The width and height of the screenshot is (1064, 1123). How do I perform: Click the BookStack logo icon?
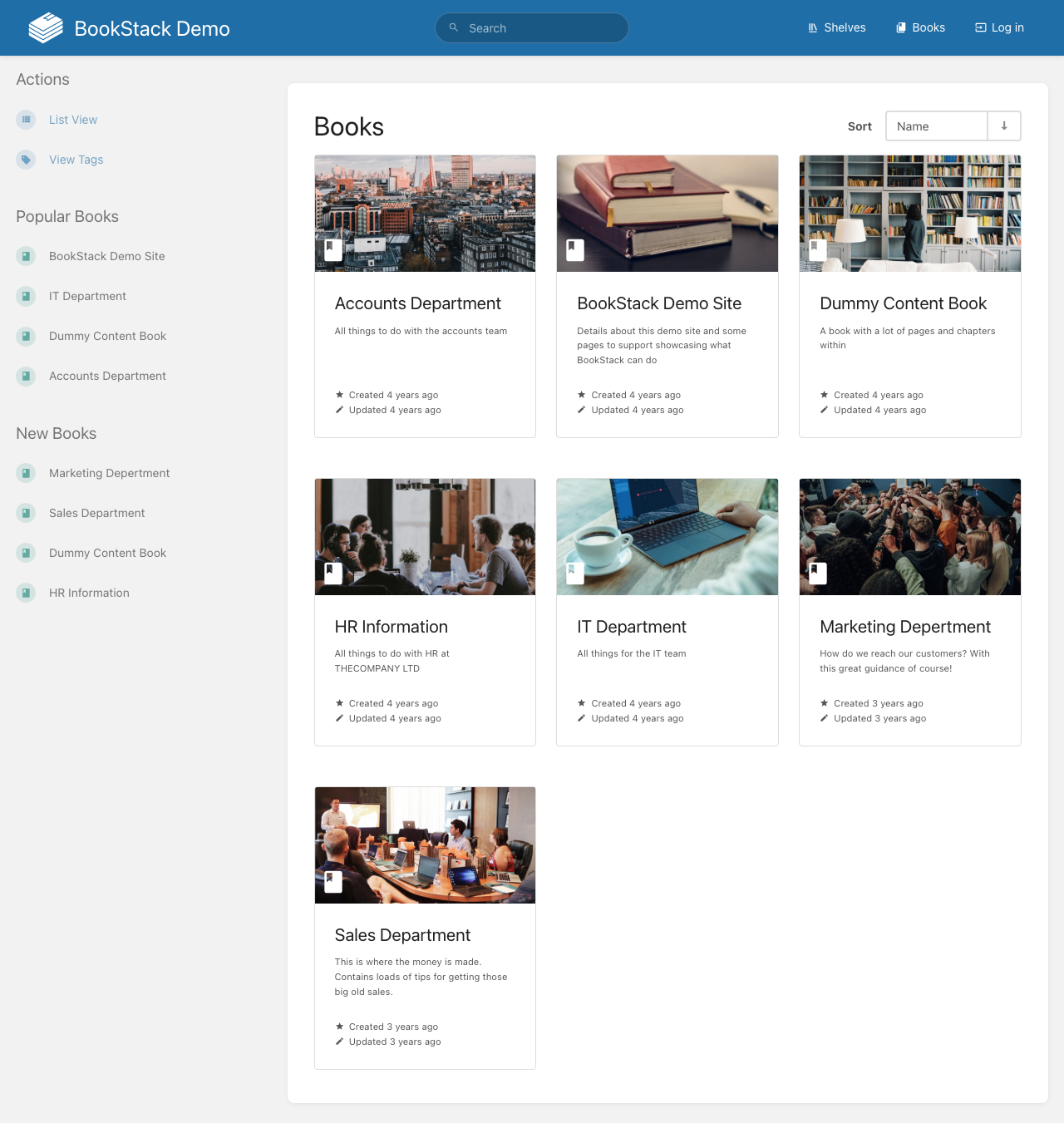point(46,28)
